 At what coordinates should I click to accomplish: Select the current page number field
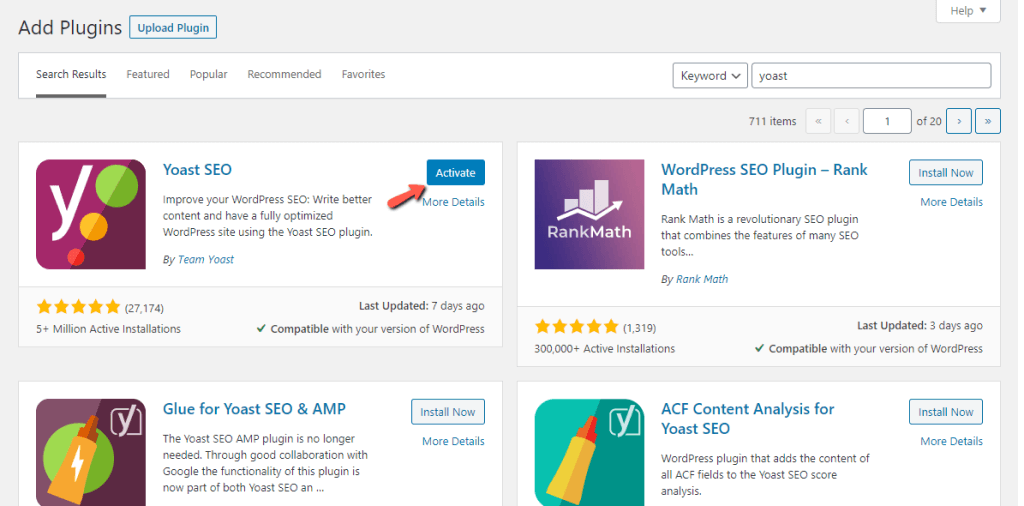[x=887, y=121]
